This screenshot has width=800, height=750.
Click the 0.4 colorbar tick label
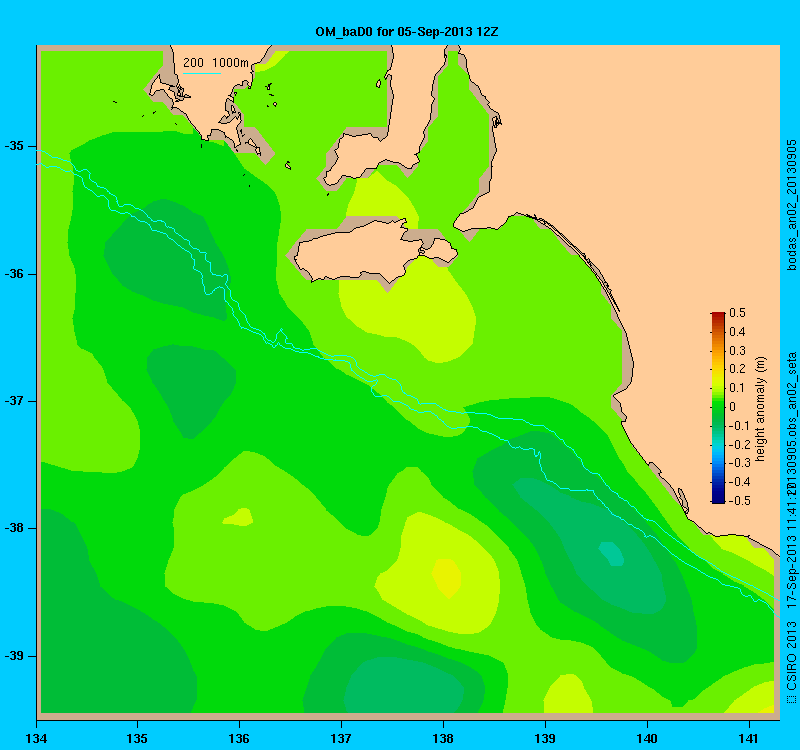tap(737, 332)
